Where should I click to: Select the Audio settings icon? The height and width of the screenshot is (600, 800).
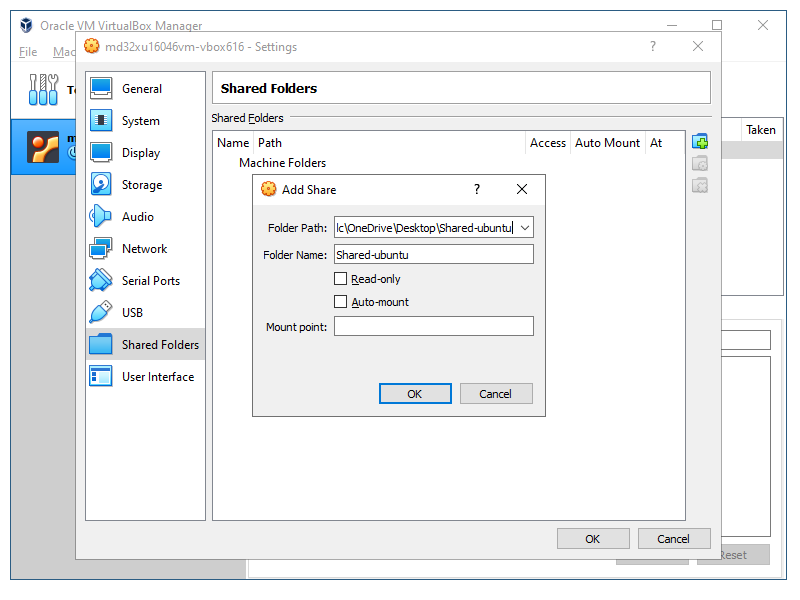101,216
